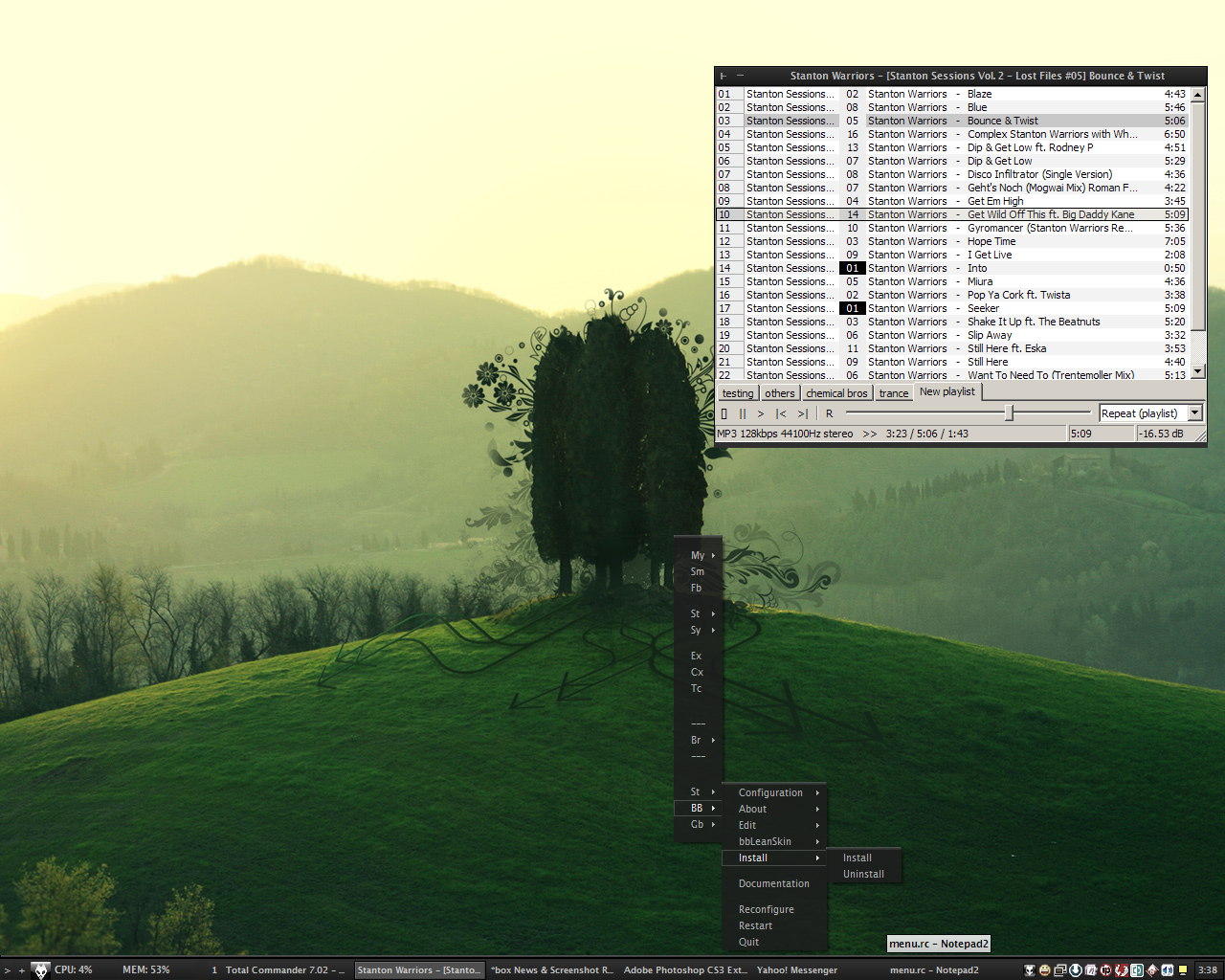The height and width of the screenshot is (980, 1225).
Task: Click the blue download arrow tray icon
Action: click(x=1076, y=969)
